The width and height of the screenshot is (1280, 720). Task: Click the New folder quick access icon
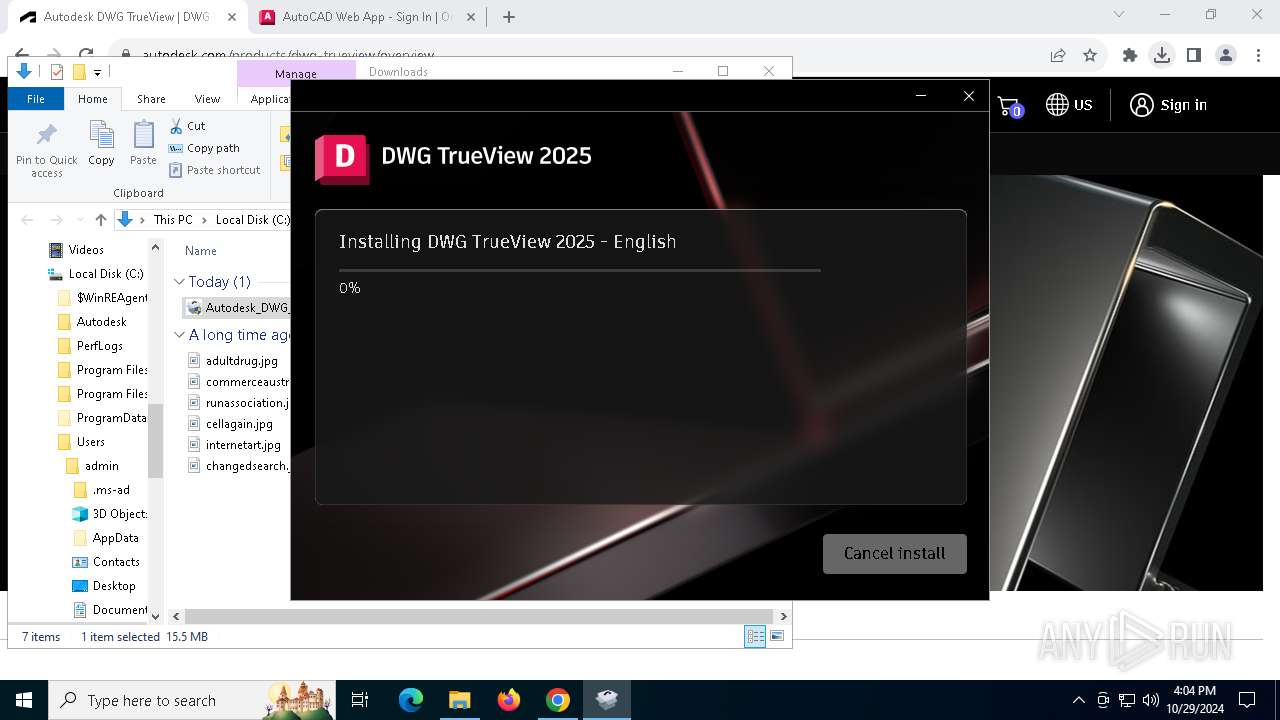point(79,72)
